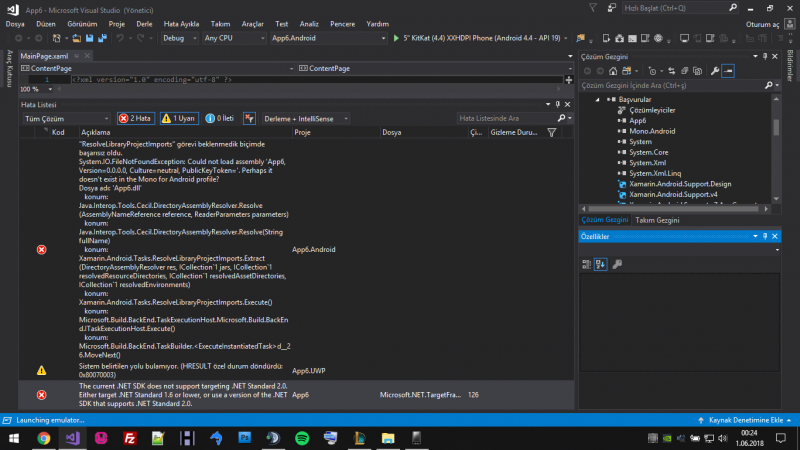Screen dimensions: 800x450
Task: Toggle auto-hide pin on Özellikler panel
Action: (765, 237)
